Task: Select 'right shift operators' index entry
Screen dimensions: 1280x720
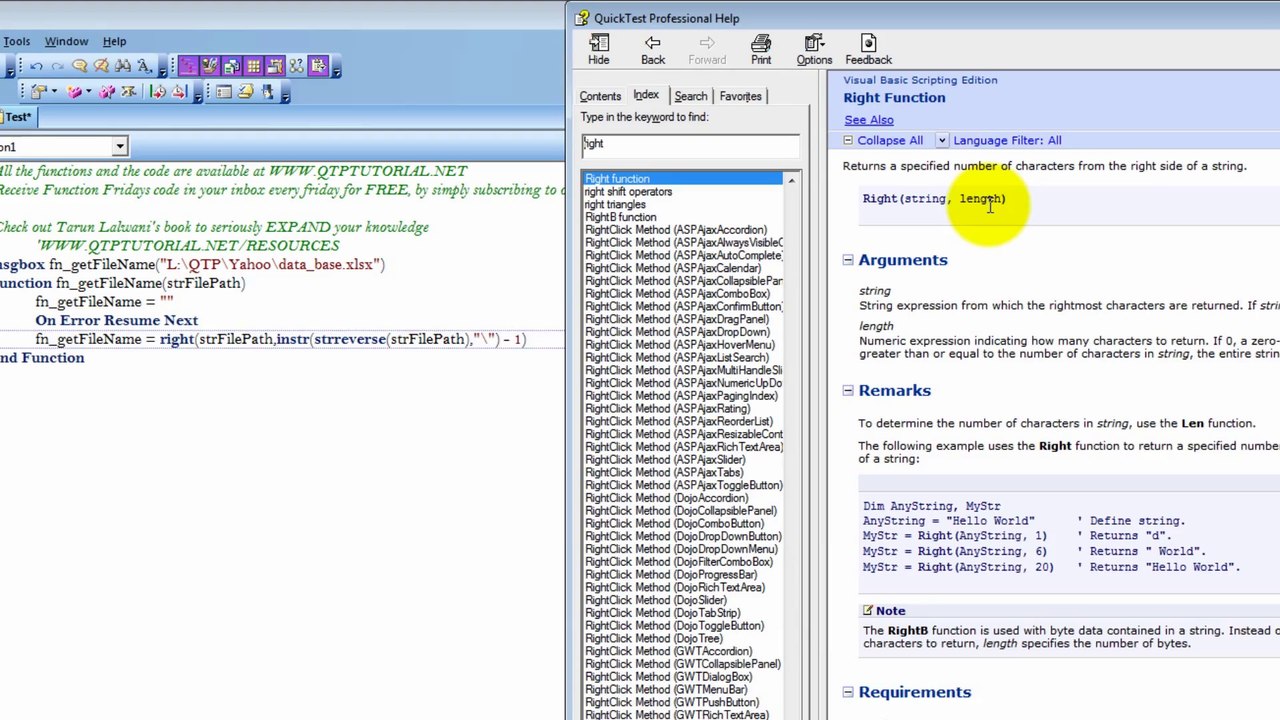Action: 628,192
